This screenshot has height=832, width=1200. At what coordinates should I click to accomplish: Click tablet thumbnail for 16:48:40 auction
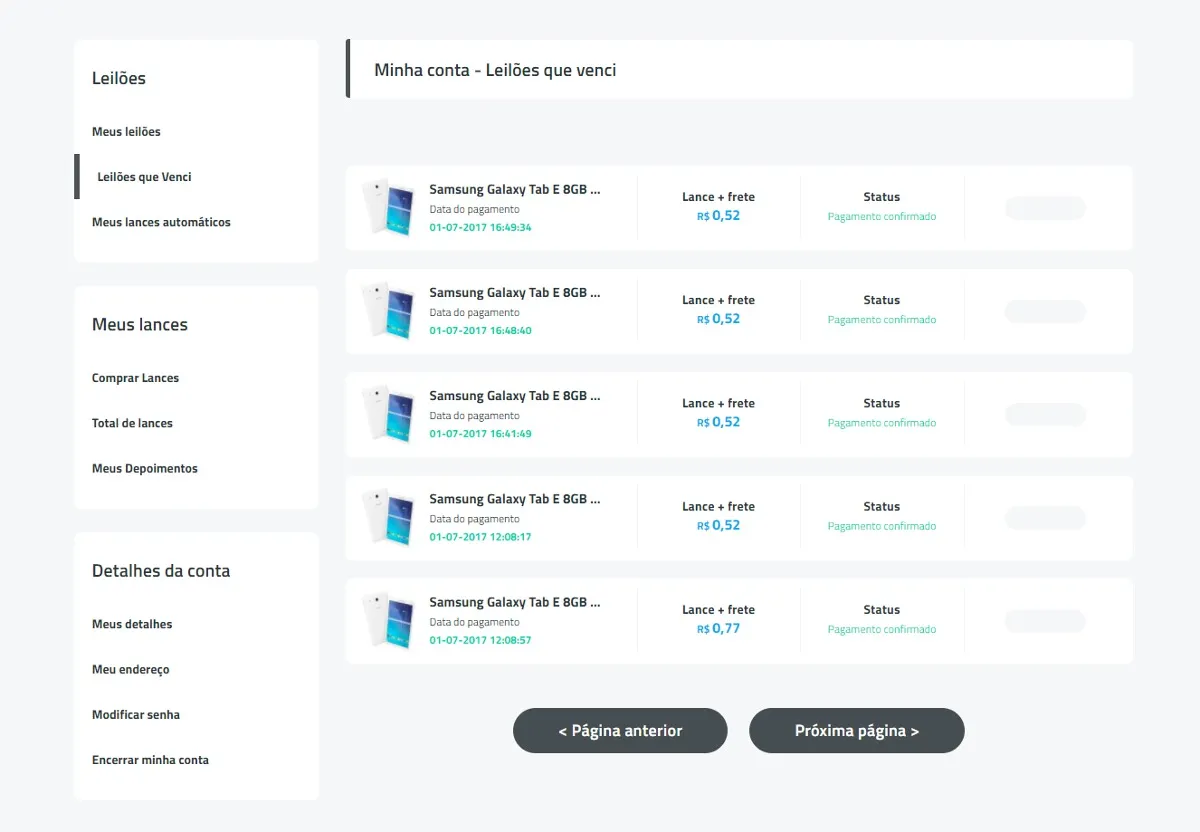coord(389,311)
